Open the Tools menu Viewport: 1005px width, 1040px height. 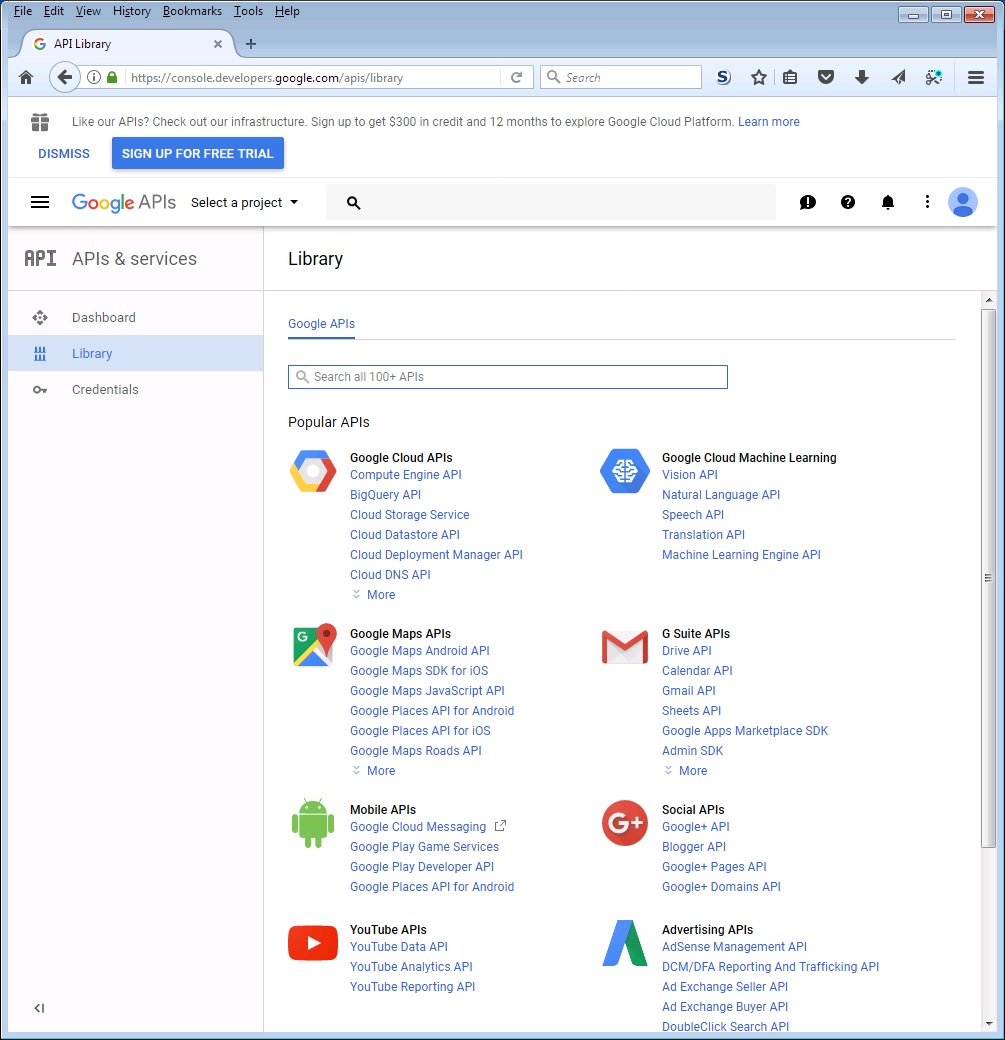(x=248, y=11)
